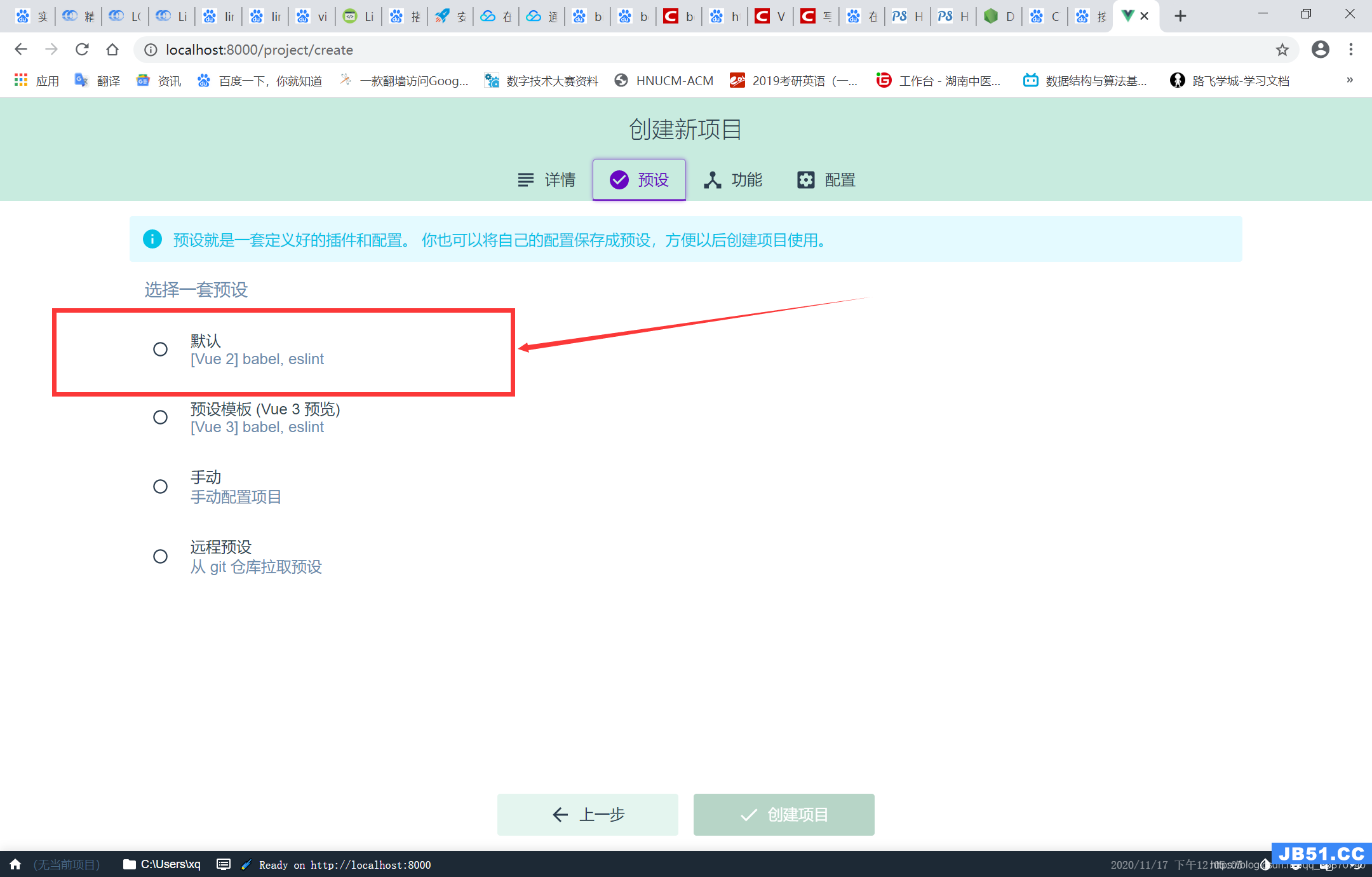Click the site information icon in the address bar

click(x=151, y=50)
